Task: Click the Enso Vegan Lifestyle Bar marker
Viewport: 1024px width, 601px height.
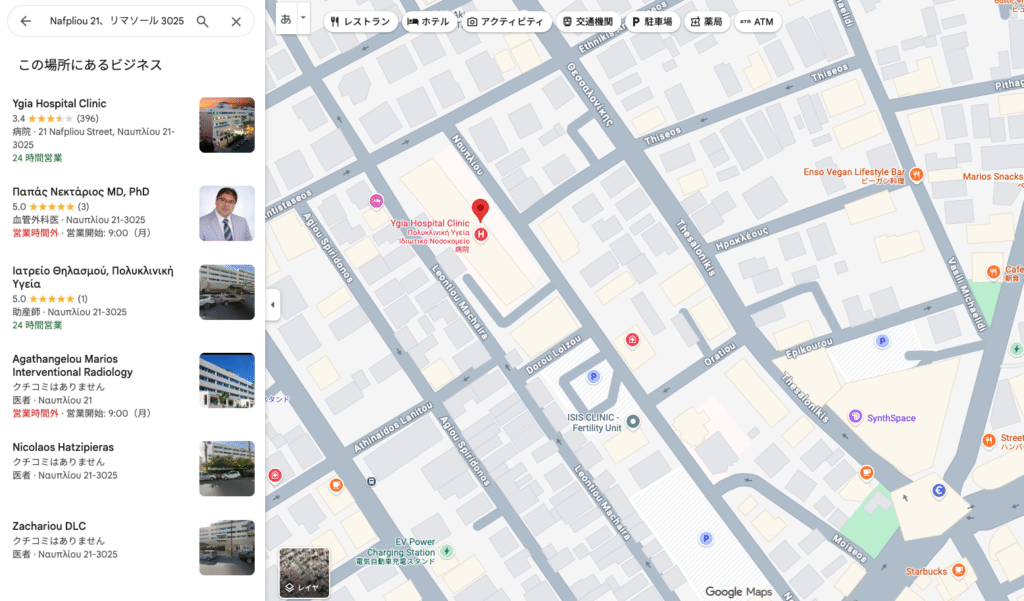Action: pos(916,174)
